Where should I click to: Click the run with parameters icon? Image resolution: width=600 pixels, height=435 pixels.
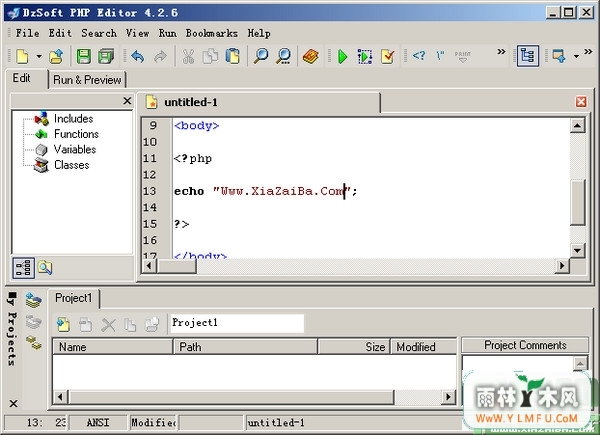click(x=365, y=56)
